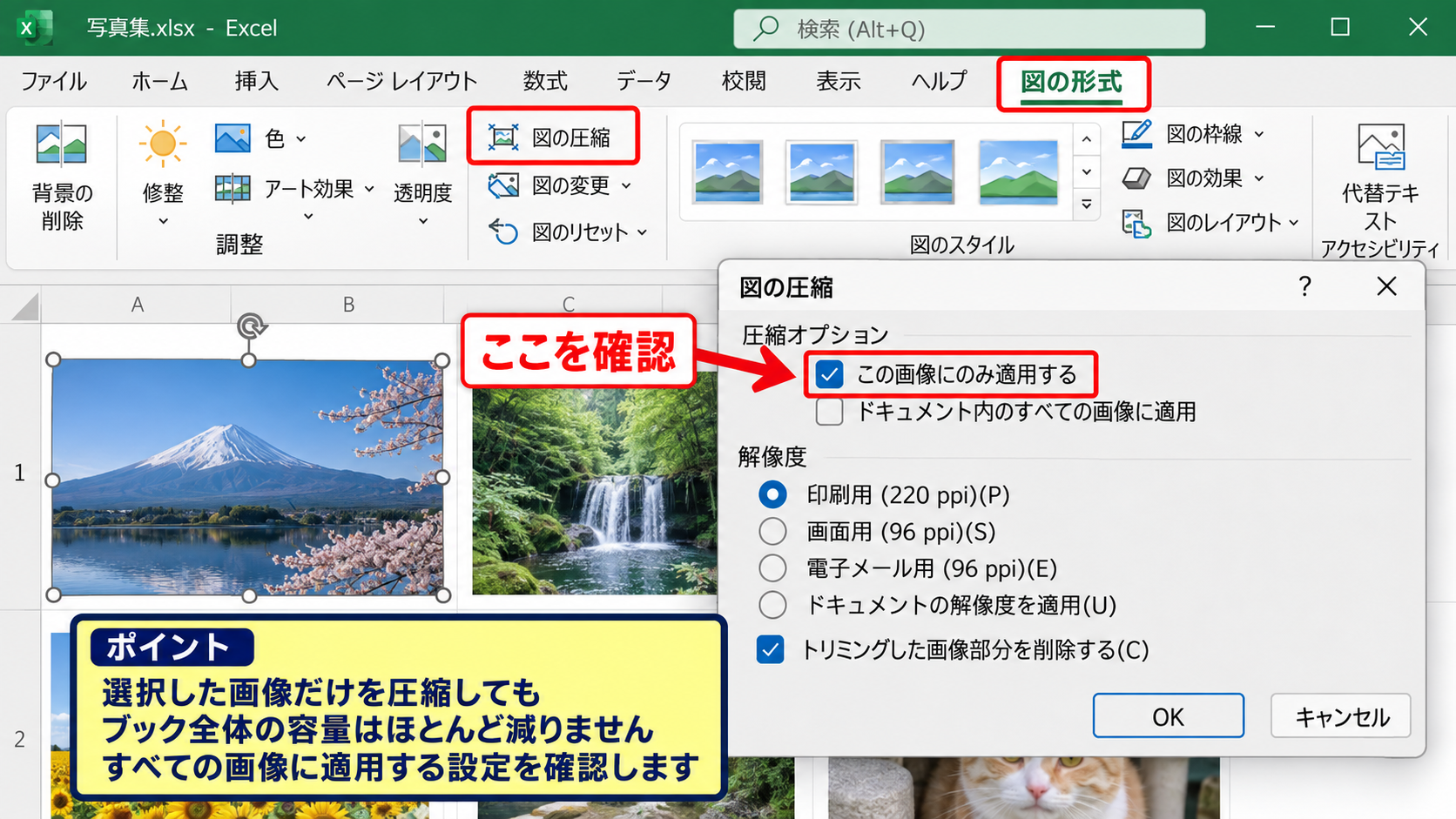Select 電子メール用 (96 ppi) radio button
The height and width of the screenshot is (819, 1456).
click(x=772, y=568)
